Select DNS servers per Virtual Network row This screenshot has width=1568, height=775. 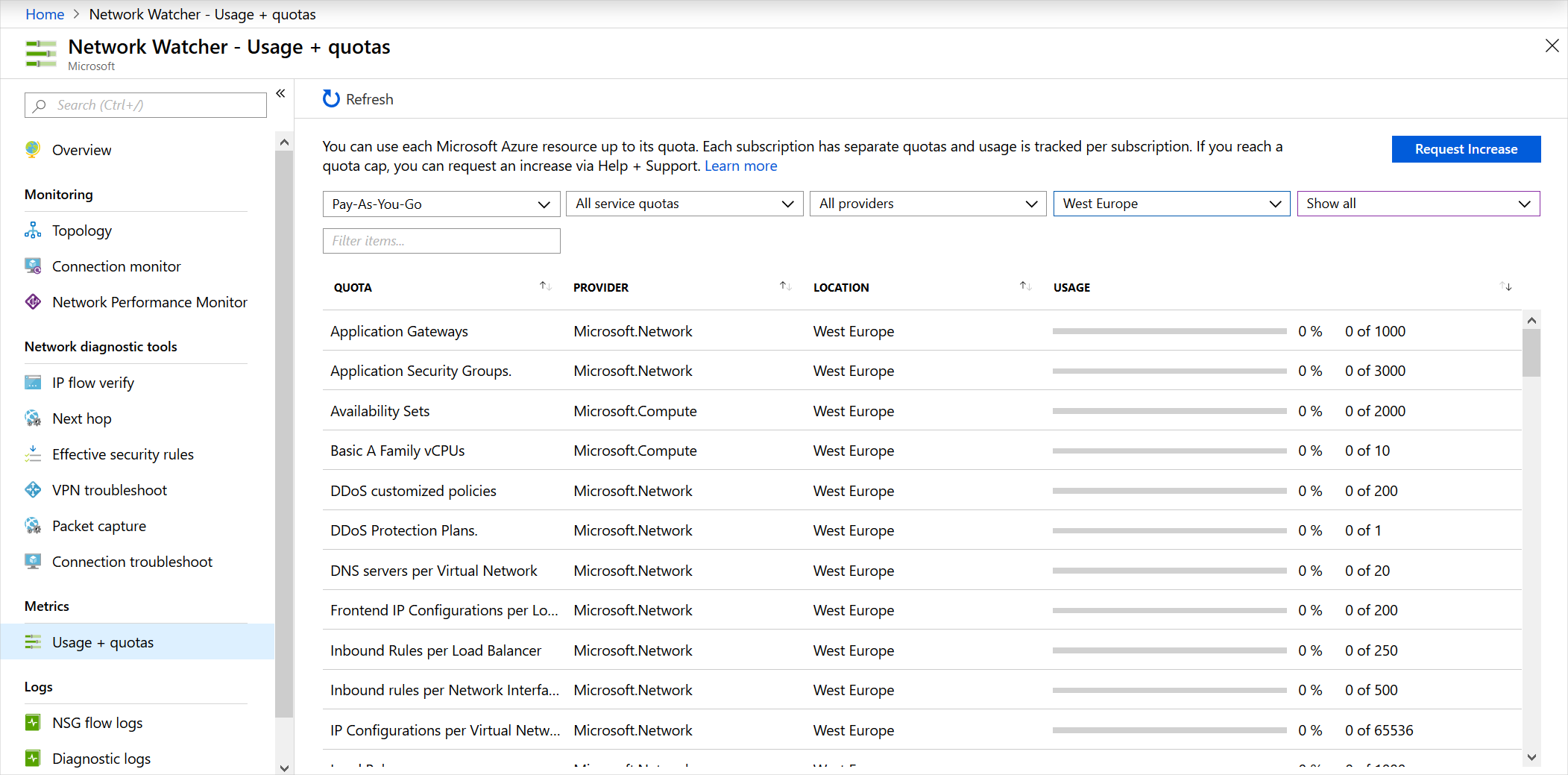(x=922, y=571)
